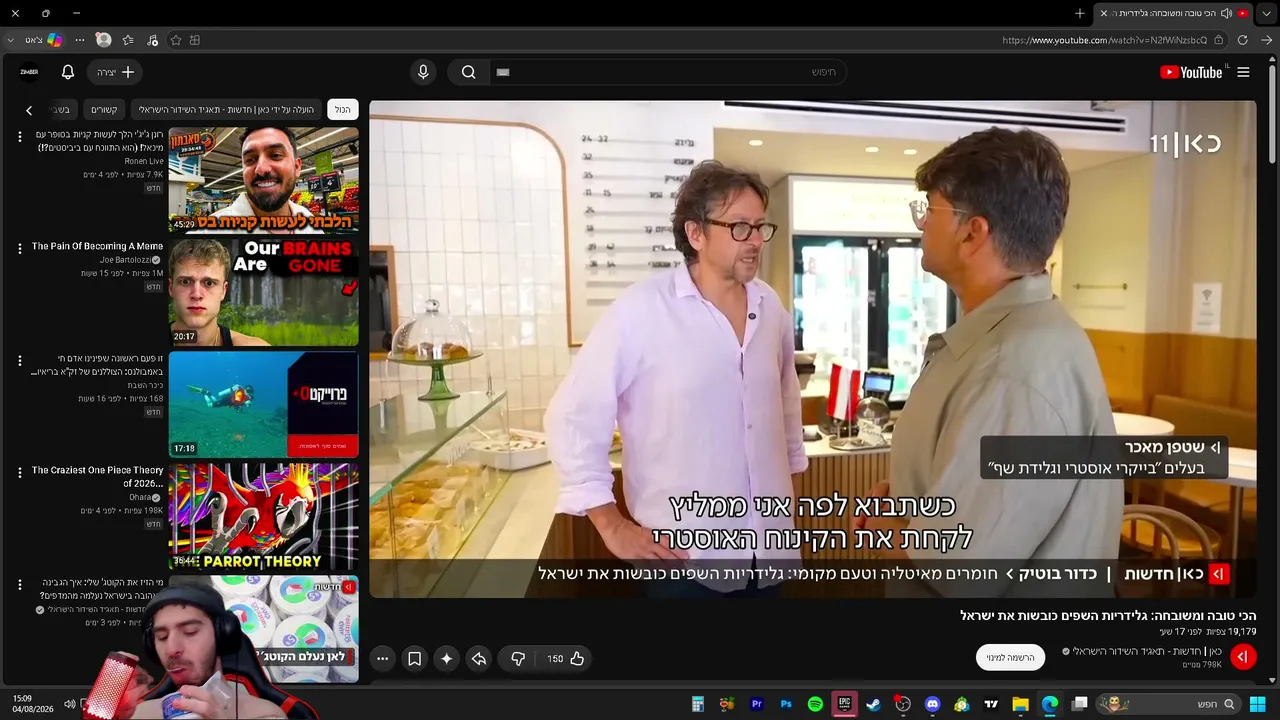Close the YouTube browser tab
The height and width of the screenshot is (720, 1280).
[1104, 13]
